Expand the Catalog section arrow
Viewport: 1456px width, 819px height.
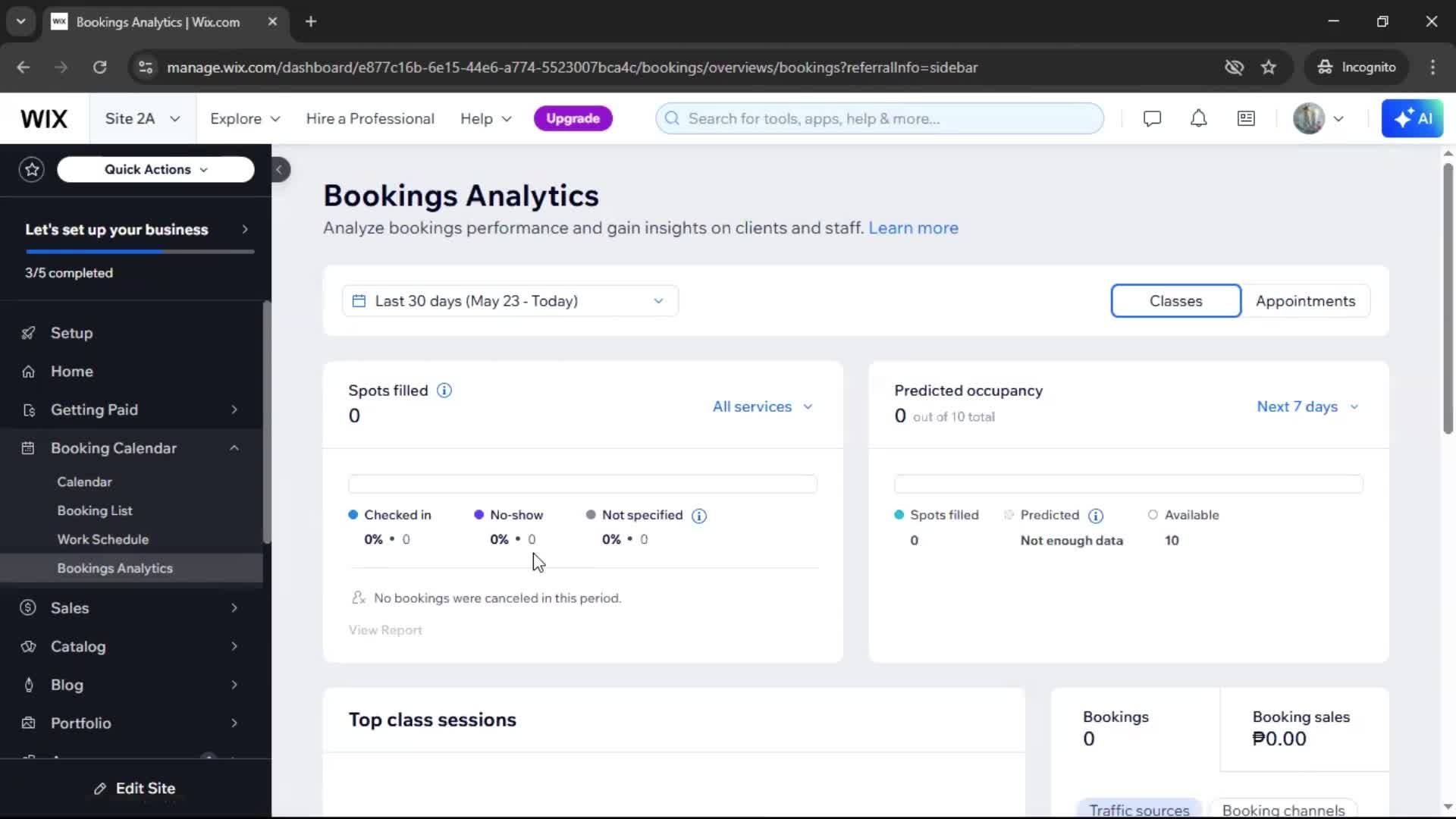(234, 646)
